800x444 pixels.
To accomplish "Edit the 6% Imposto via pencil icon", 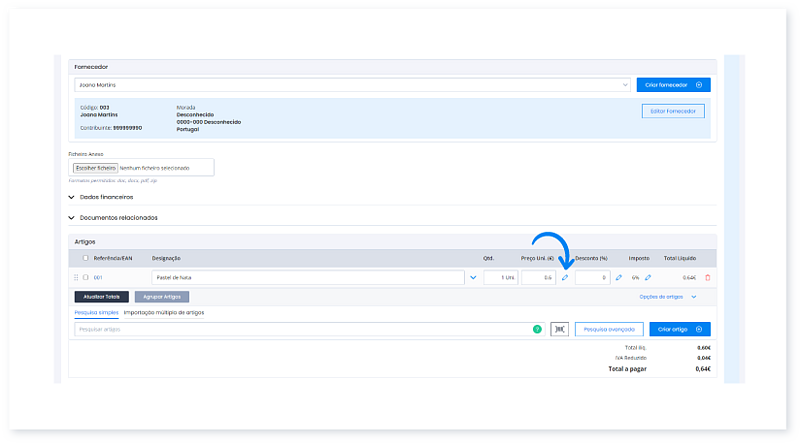I will (x=647, y=277).
